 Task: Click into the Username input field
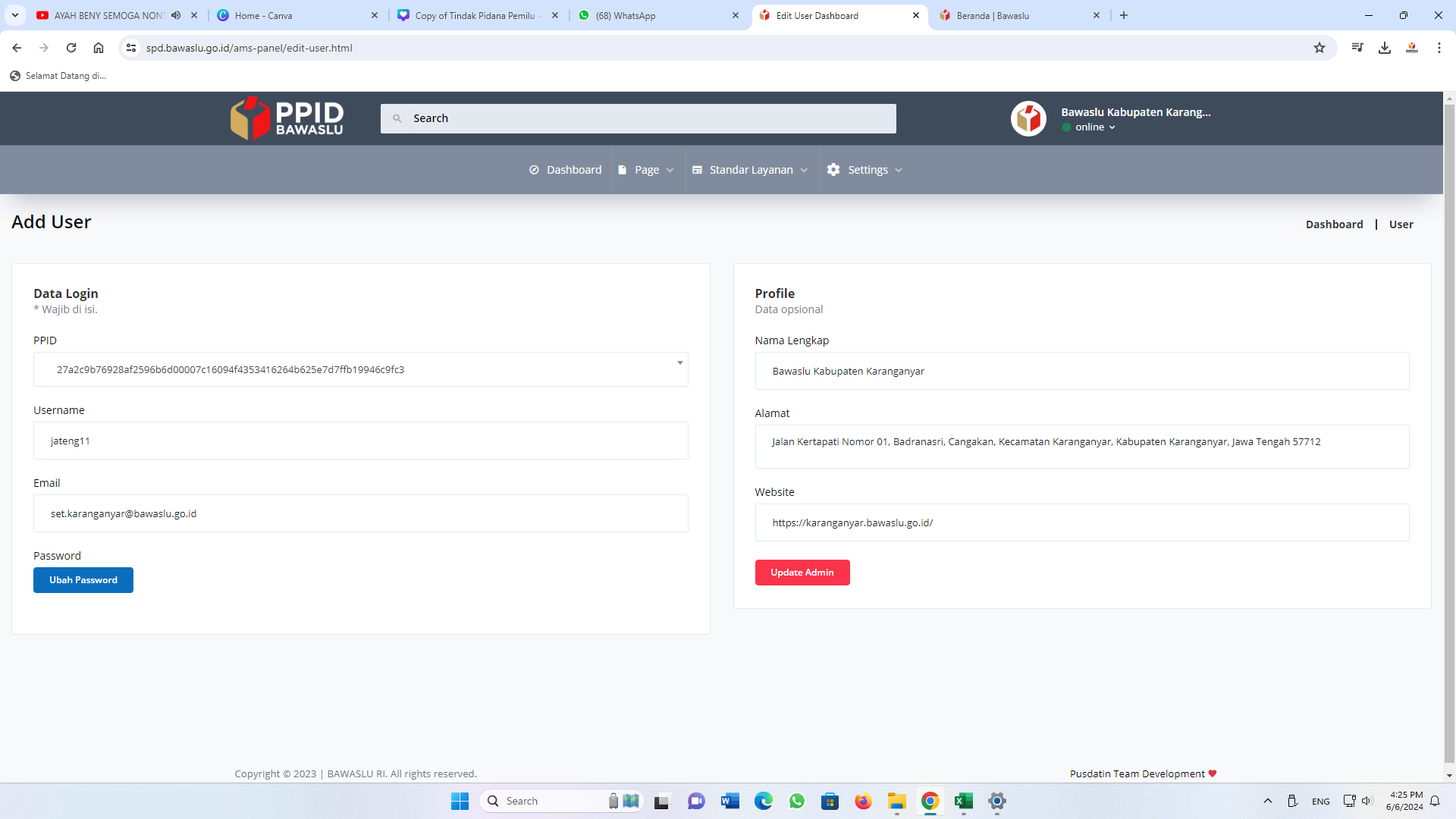[360, 441]
